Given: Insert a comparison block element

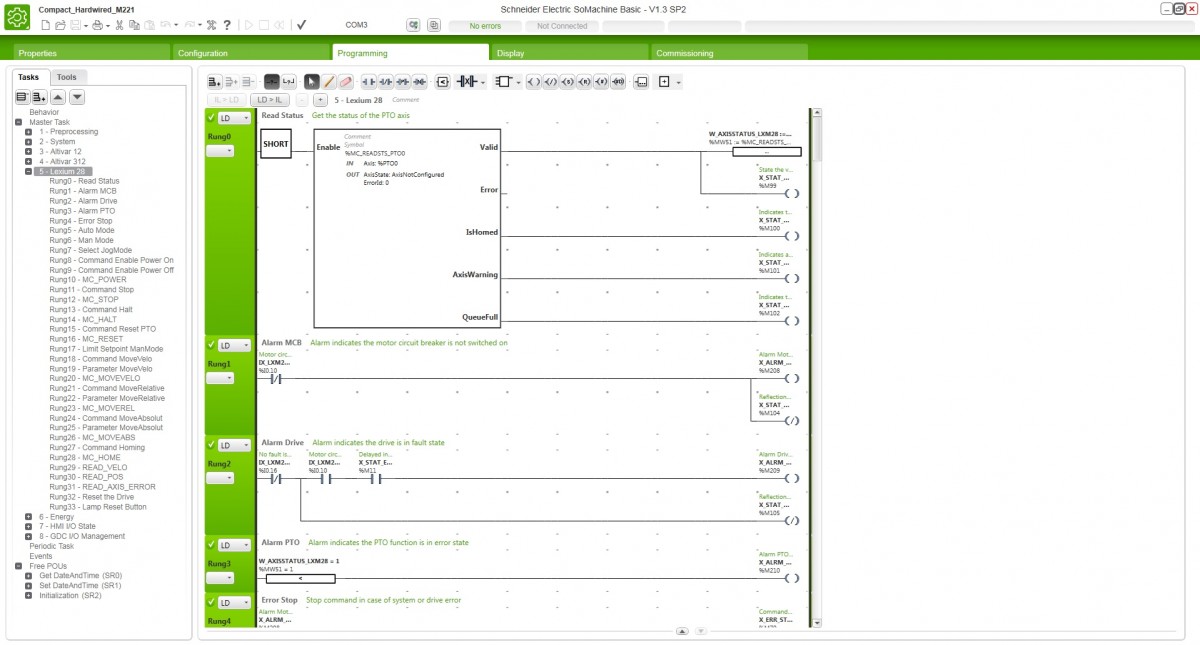Looking at the screenshot, I should [442, 82].
